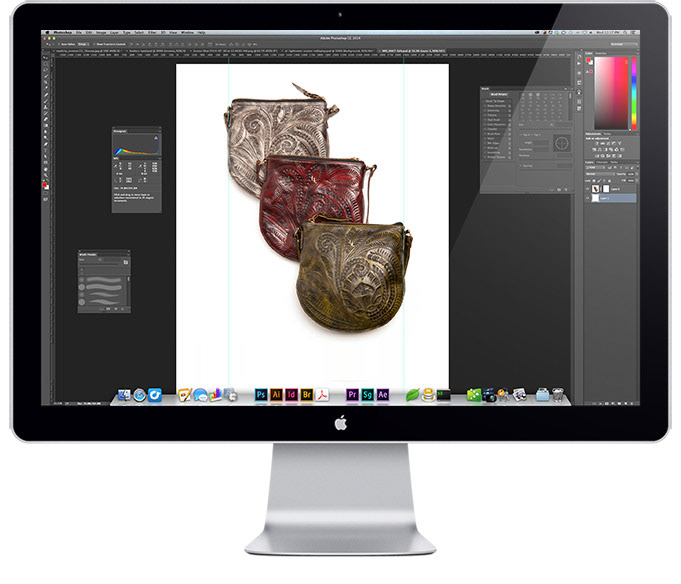681x584 pixels.
Task: Open the Trash in the Dock
Action: click(x=558, y=395)
